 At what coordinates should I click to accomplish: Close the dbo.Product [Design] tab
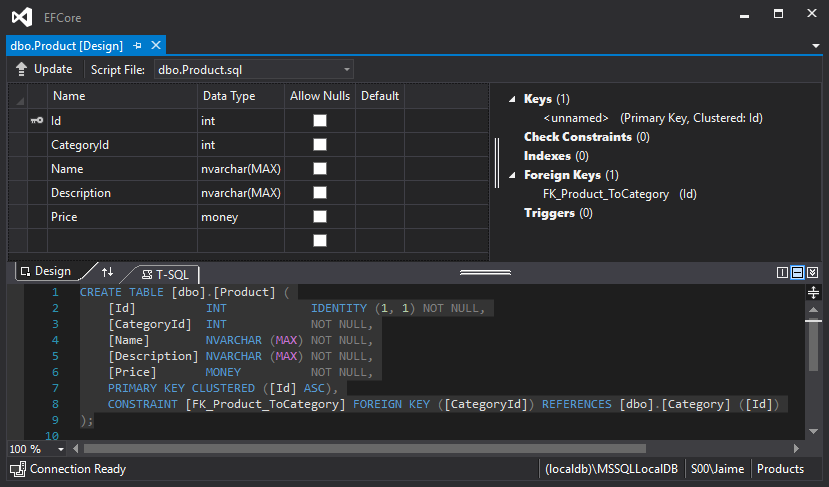[x=155, y=46]
